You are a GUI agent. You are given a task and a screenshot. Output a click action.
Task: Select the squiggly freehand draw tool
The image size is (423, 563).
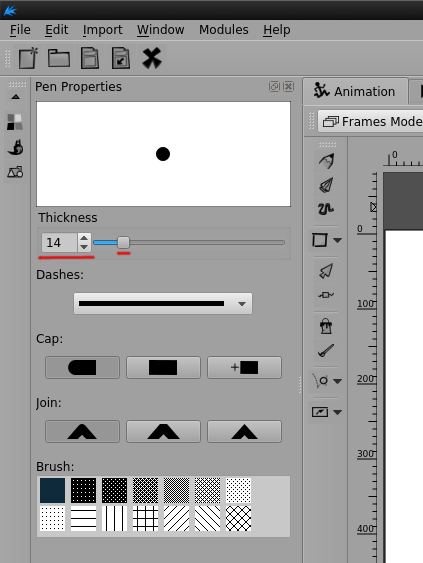[326, 209]
